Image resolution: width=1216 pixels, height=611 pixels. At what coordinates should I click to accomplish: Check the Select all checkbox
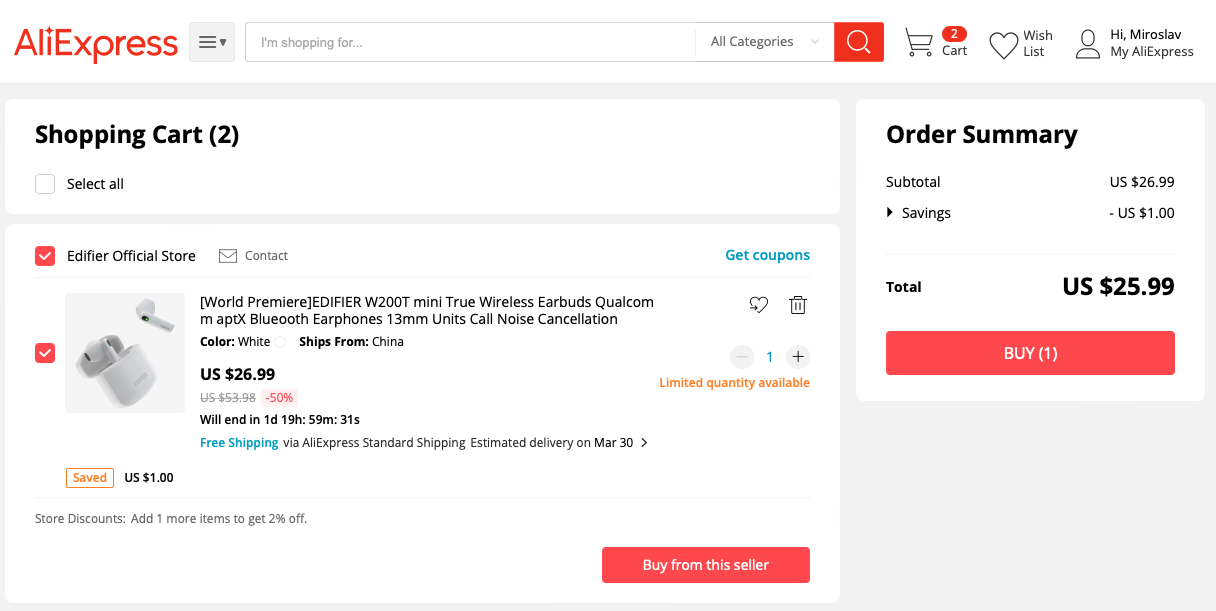[x=45, y=184]
